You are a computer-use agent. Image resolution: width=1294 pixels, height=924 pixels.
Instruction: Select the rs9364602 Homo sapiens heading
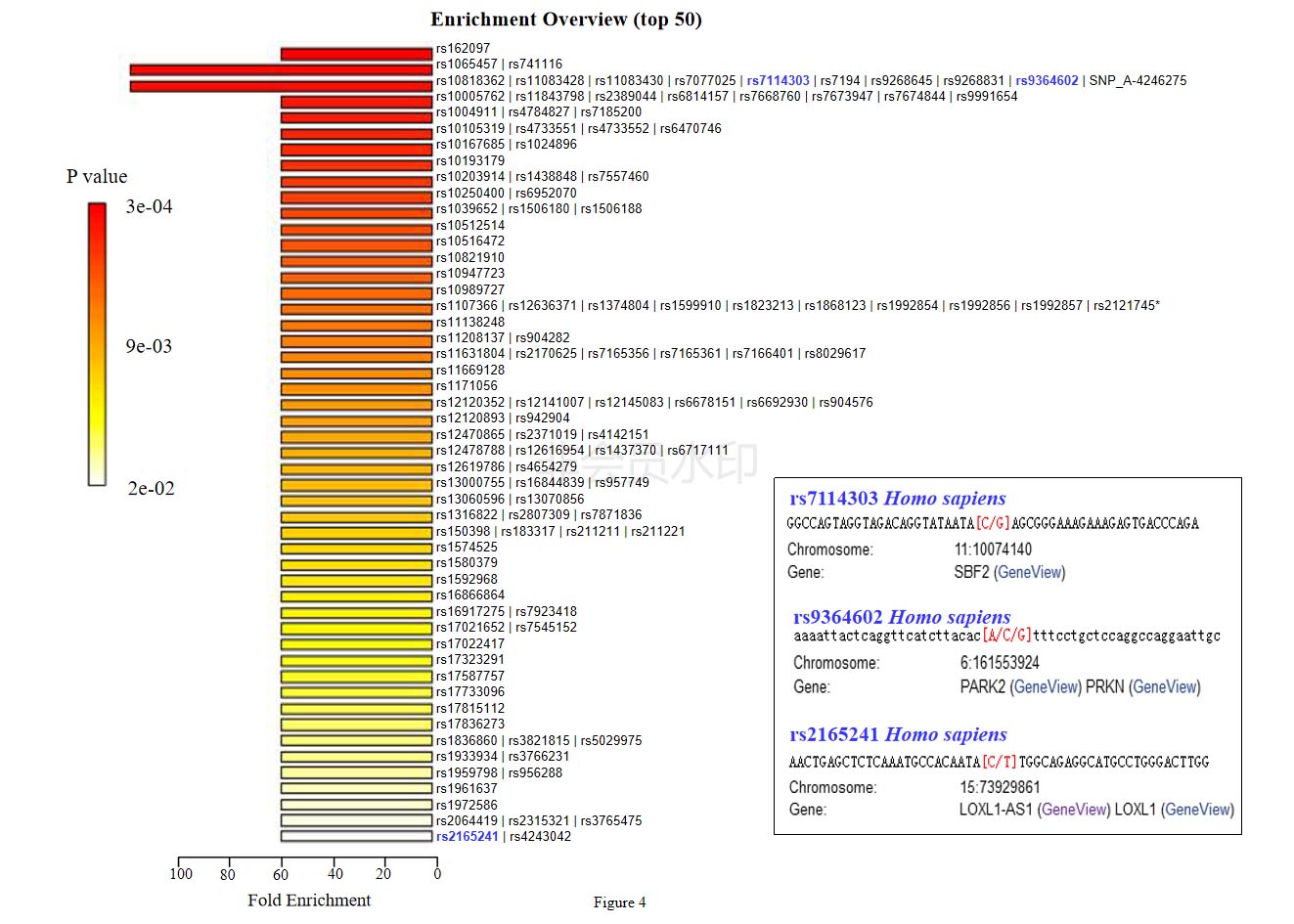point(902,617)
